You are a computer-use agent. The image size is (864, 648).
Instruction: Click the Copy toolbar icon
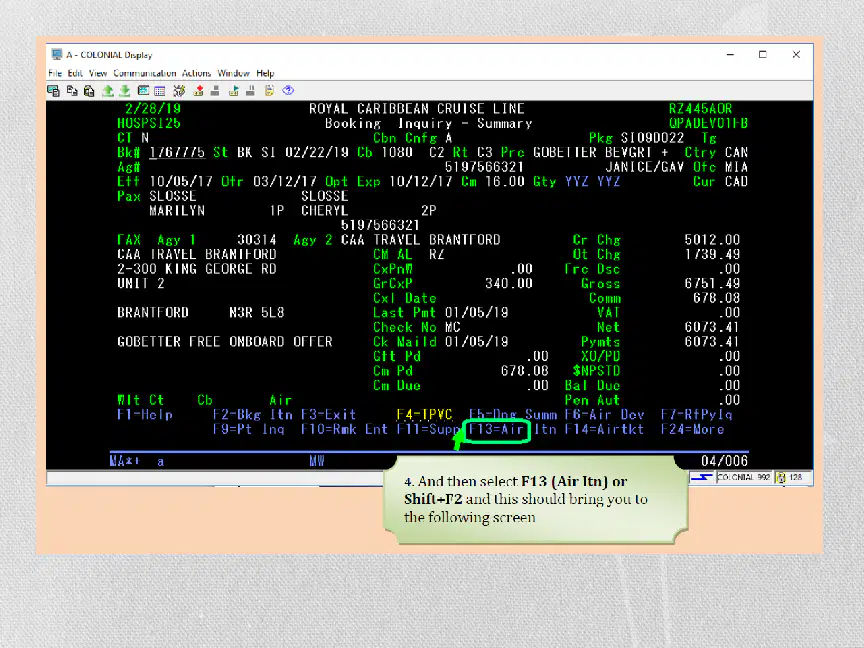[x=72, y=91]
